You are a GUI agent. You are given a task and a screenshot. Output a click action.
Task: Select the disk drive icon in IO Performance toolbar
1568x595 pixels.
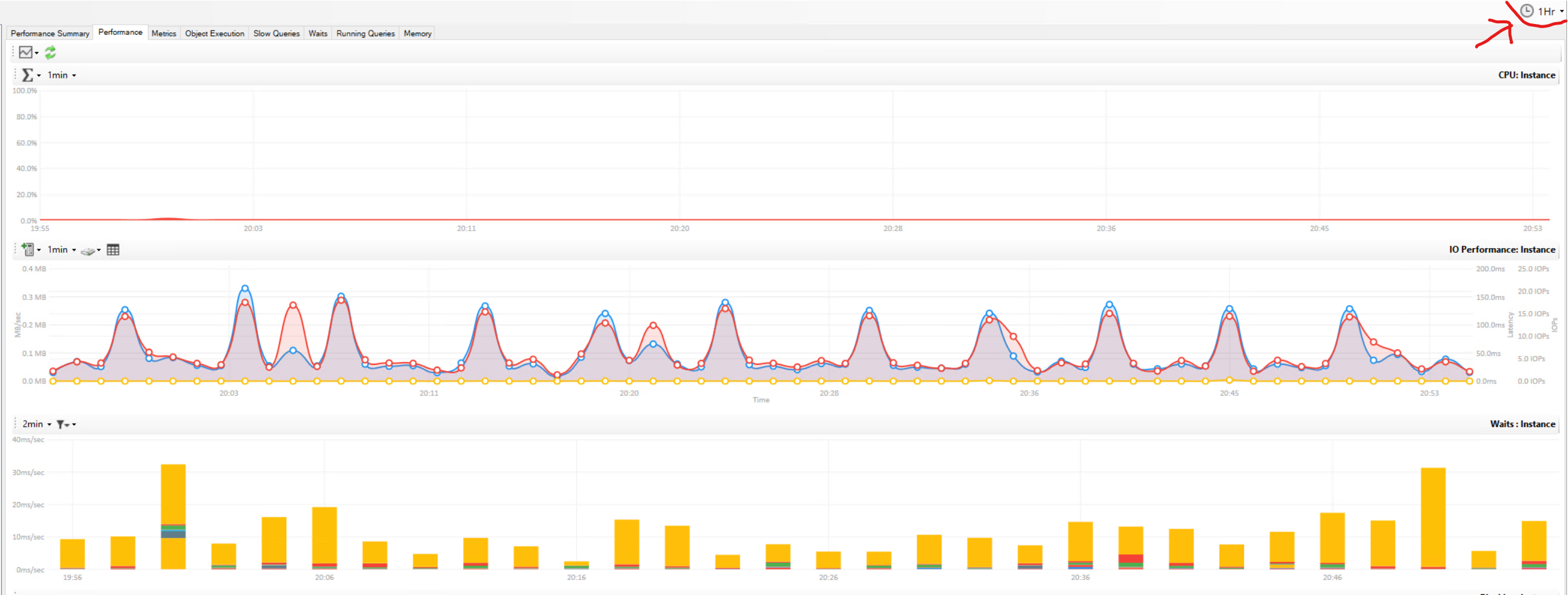(88, 250)
